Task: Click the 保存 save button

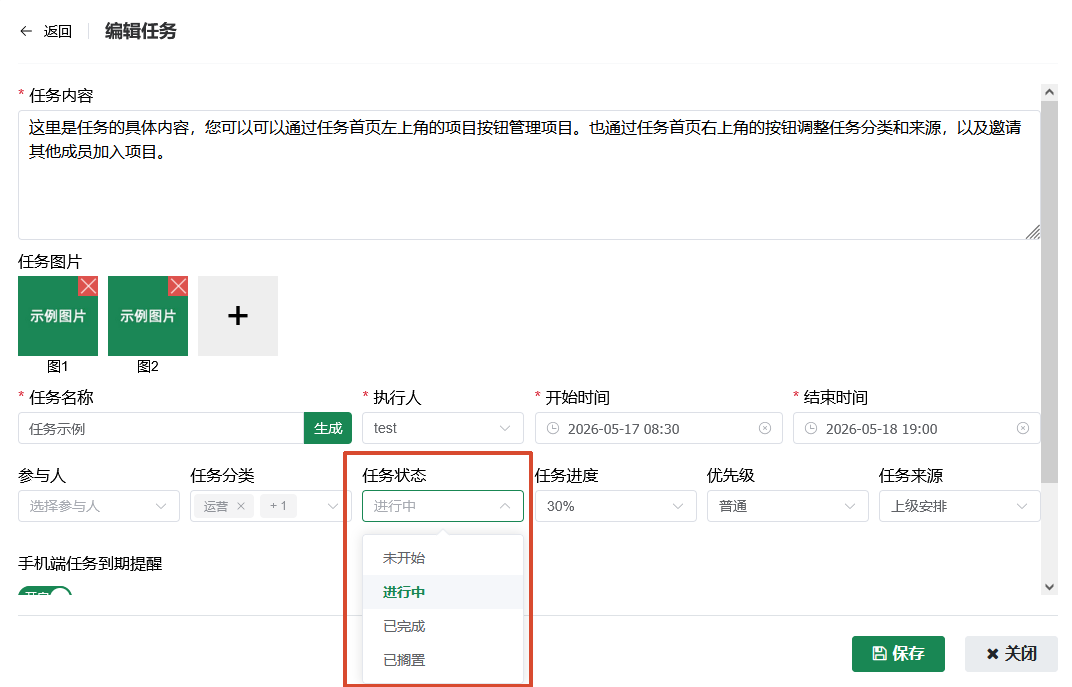Action: tap(898, 654)
